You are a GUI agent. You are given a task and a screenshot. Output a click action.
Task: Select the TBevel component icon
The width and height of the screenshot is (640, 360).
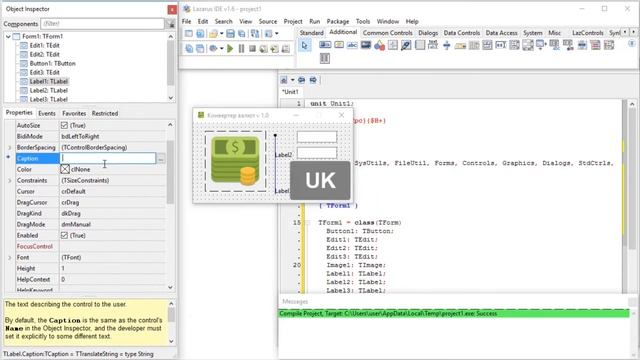(x=393, y=45)
